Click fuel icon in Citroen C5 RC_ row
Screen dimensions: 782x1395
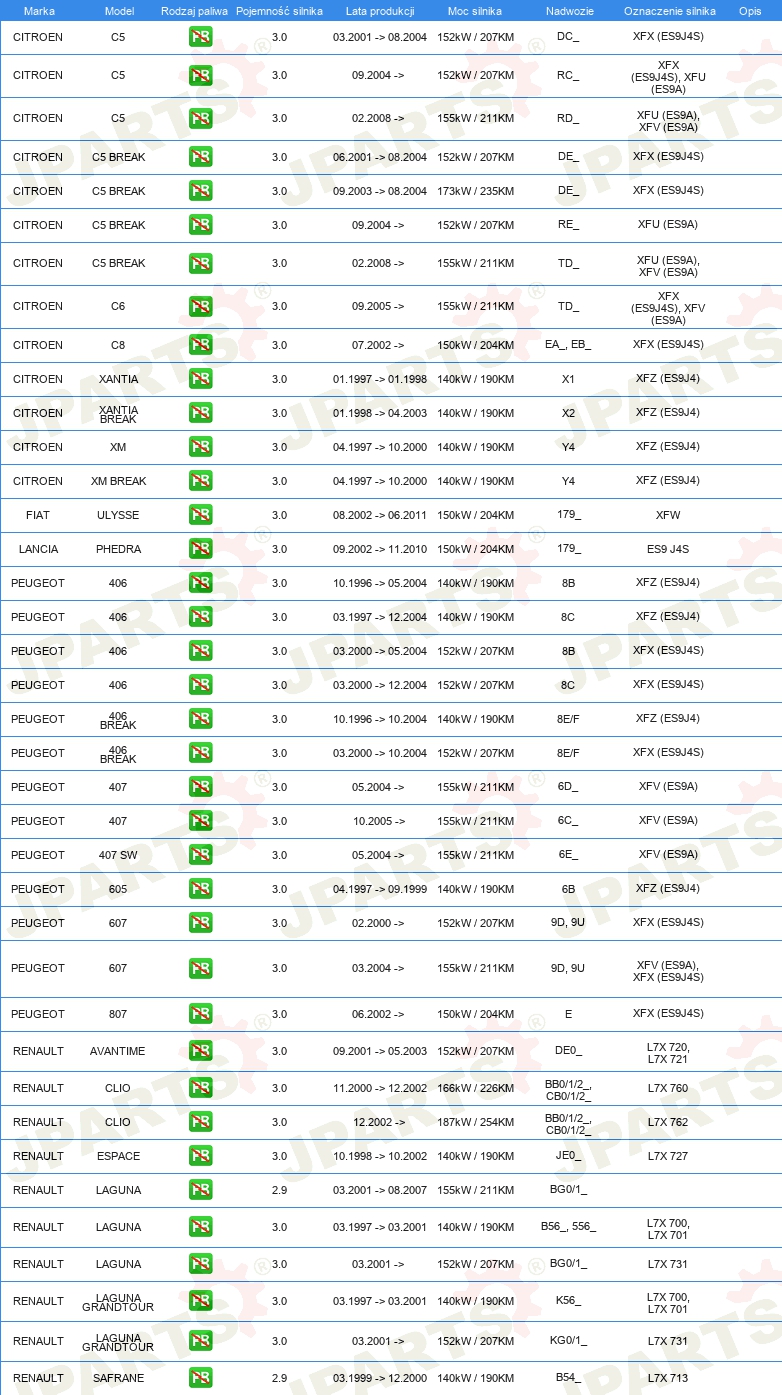pyautogui.click(x=200, y=75)
